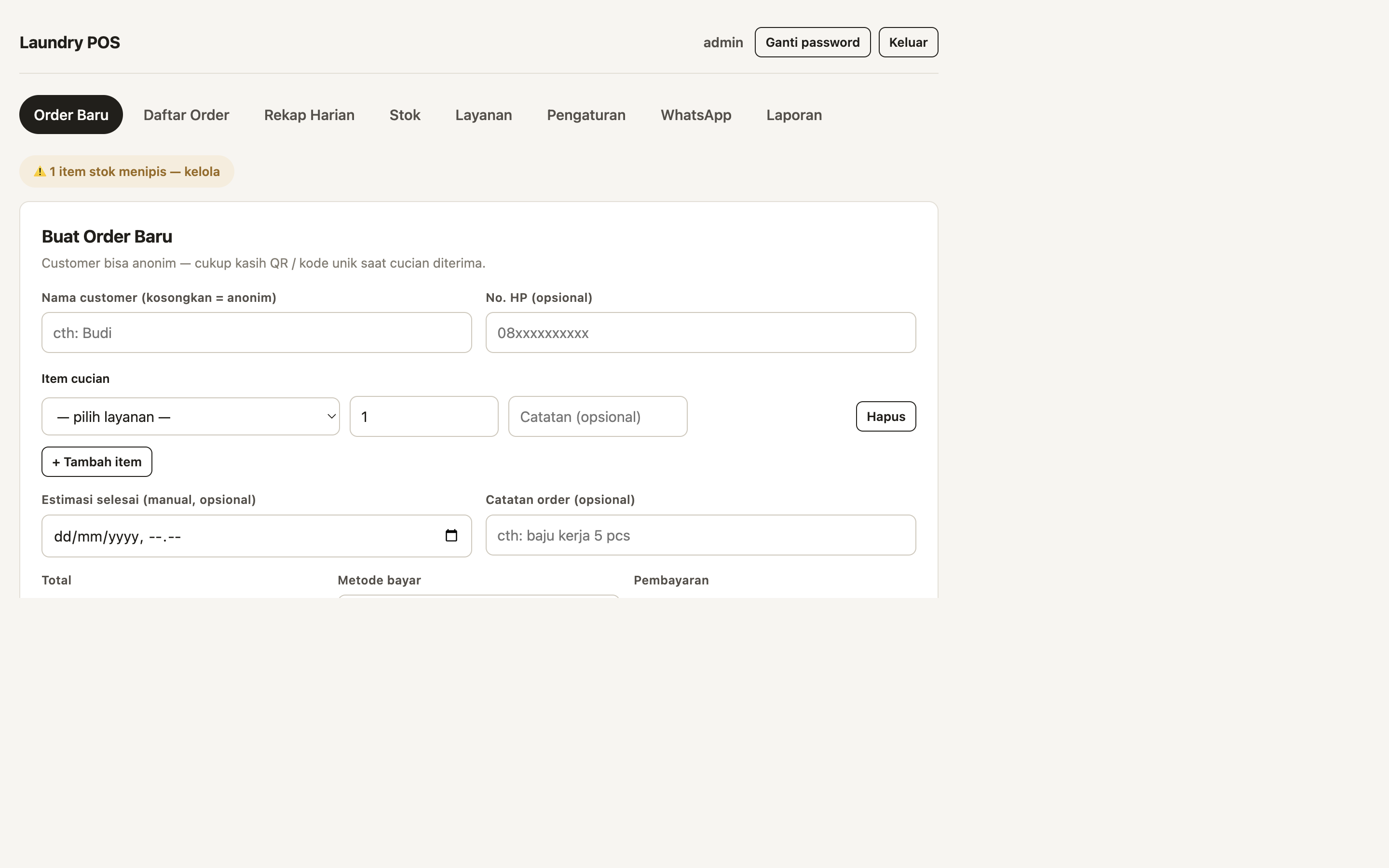Click the item quantity field
1389x868 pixels.
pyautogui.click(x=423, y=416)
